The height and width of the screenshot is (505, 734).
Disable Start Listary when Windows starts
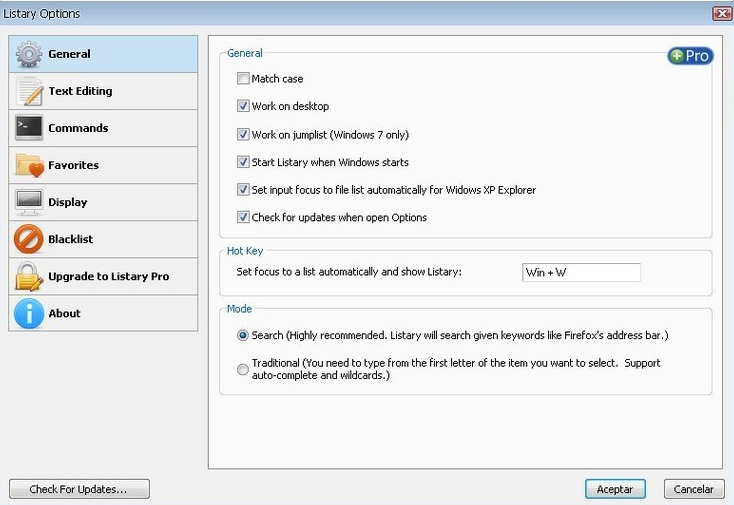(243, 162)
